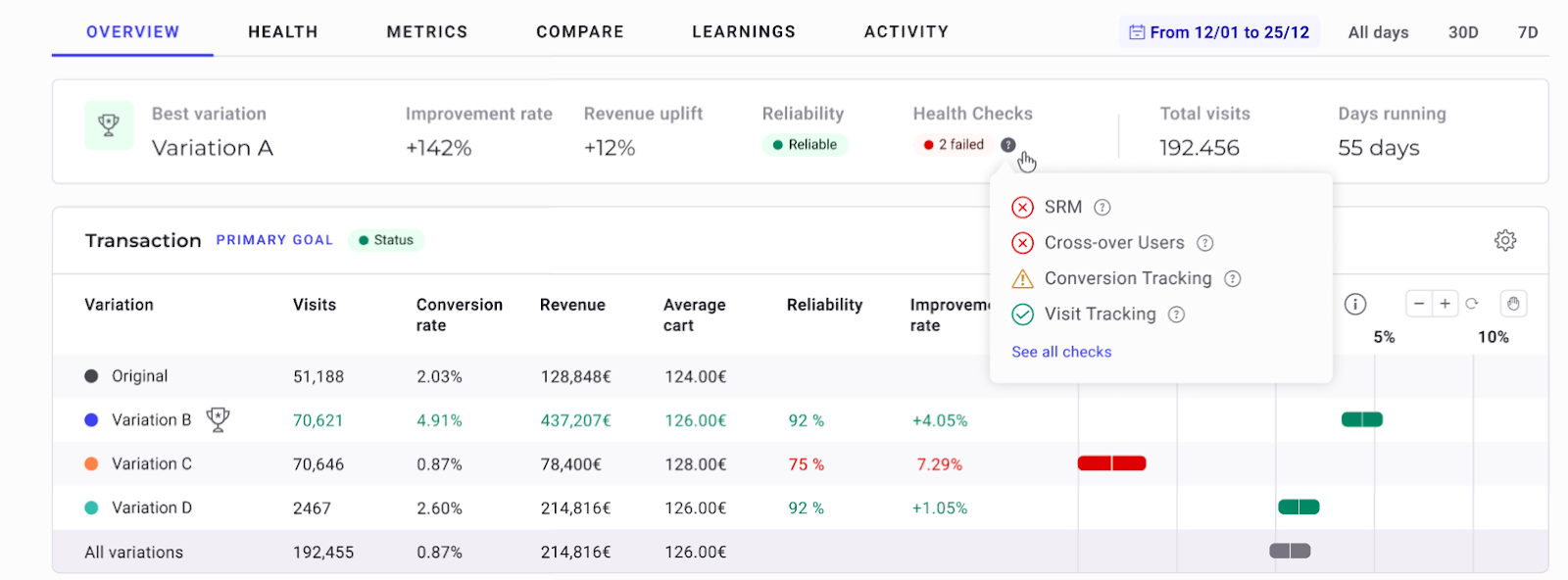The image size is (1568, 580).
Task: Click the red Variation C confidence bar
Action: [x=1111, y=463]
